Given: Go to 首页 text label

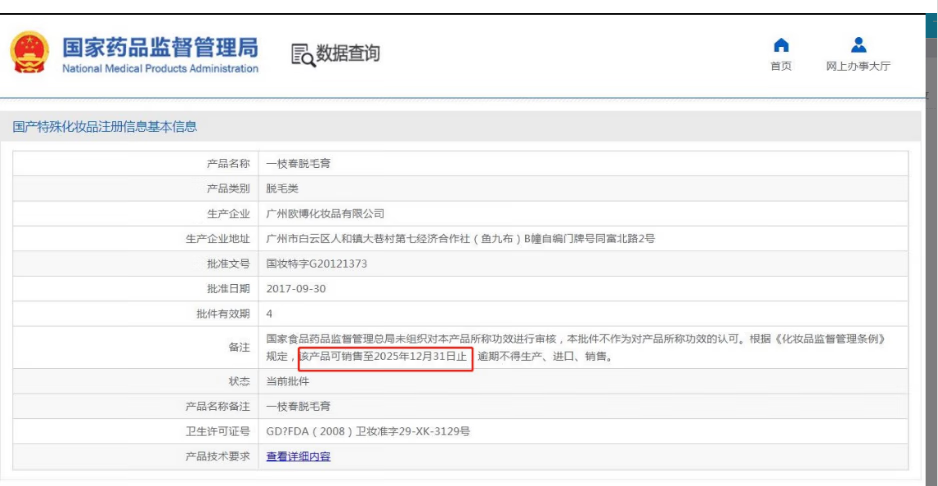Looking at the screenshot, I should 781,67.
